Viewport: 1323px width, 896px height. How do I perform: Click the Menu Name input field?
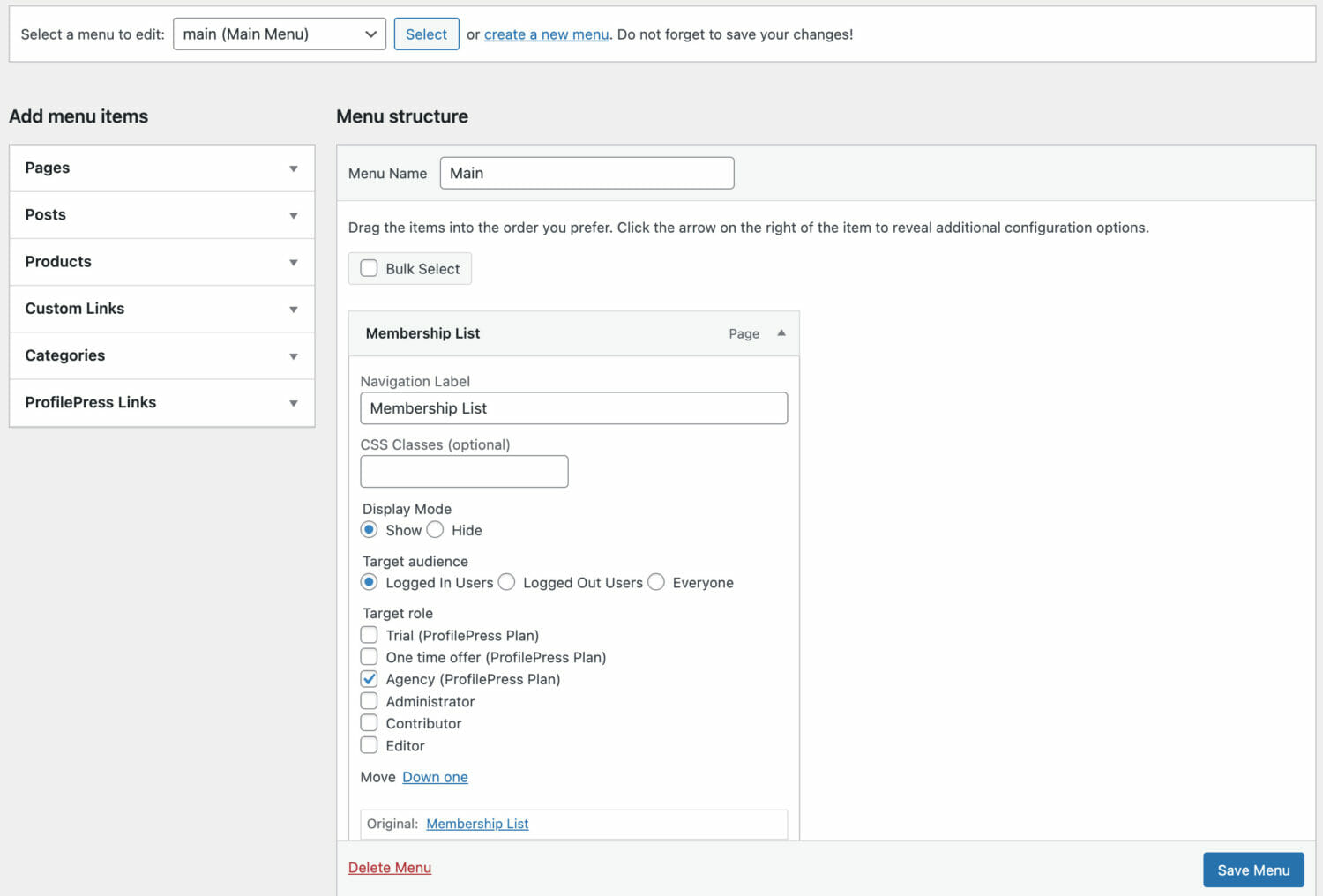click(587, 173)
